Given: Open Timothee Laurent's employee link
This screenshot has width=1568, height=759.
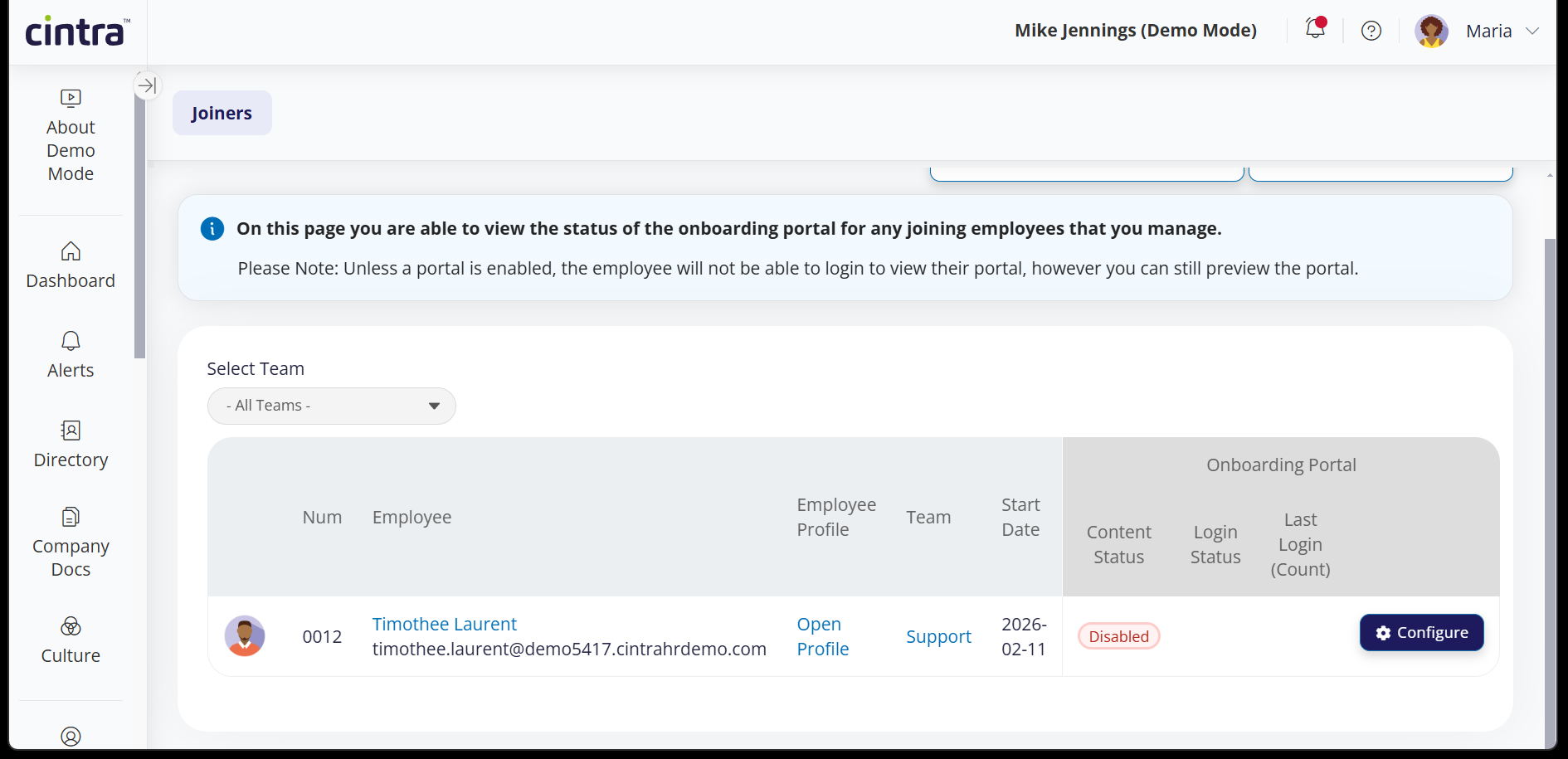Looking at the screenshot, I should point(444,624).
